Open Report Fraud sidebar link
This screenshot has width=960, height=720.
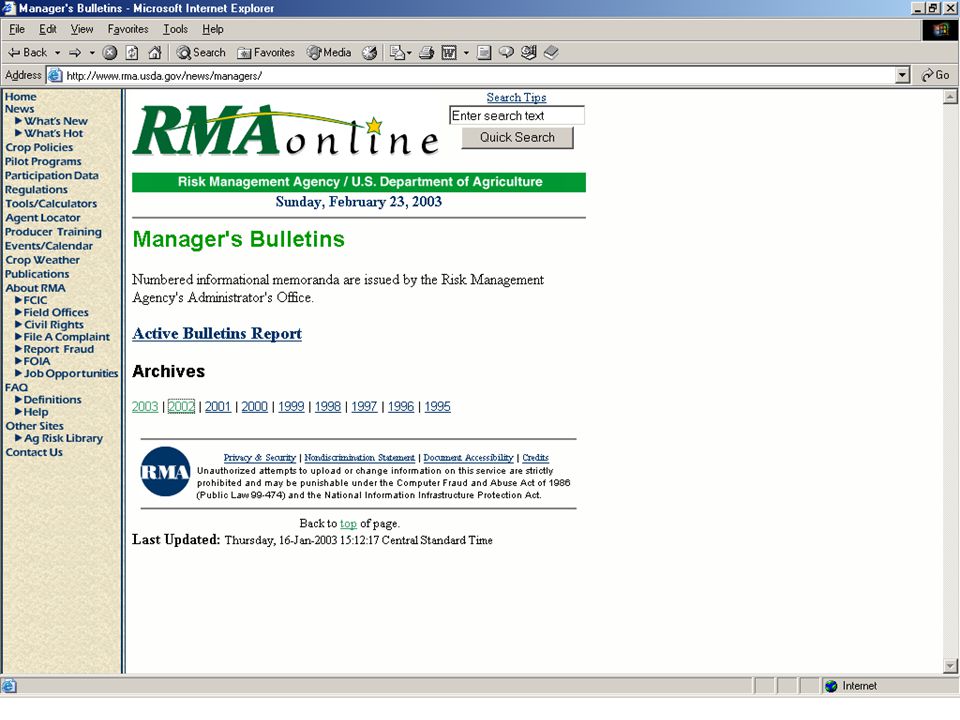59,349
